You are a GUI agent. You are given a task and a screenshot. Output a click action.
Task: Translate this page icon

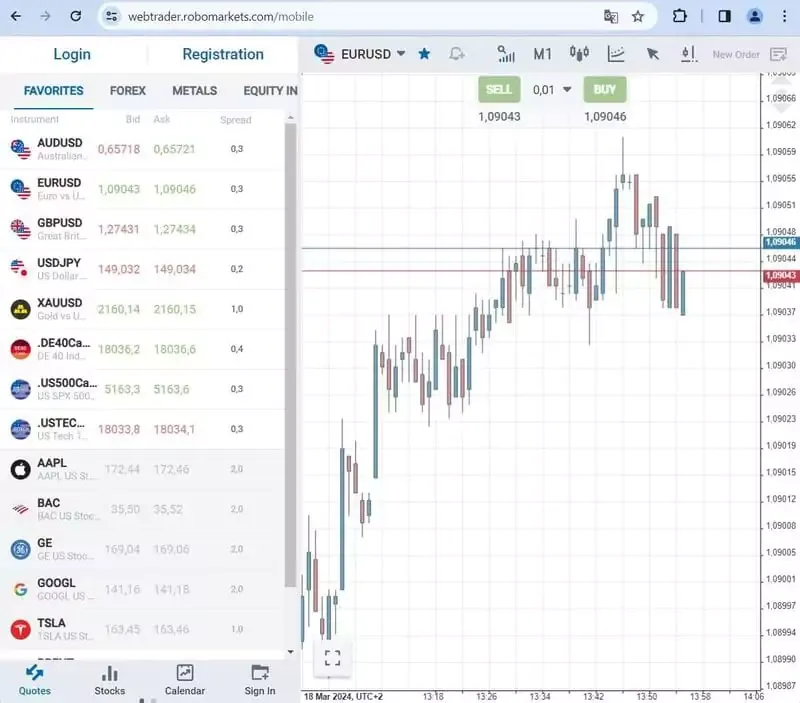pos(611,17)
